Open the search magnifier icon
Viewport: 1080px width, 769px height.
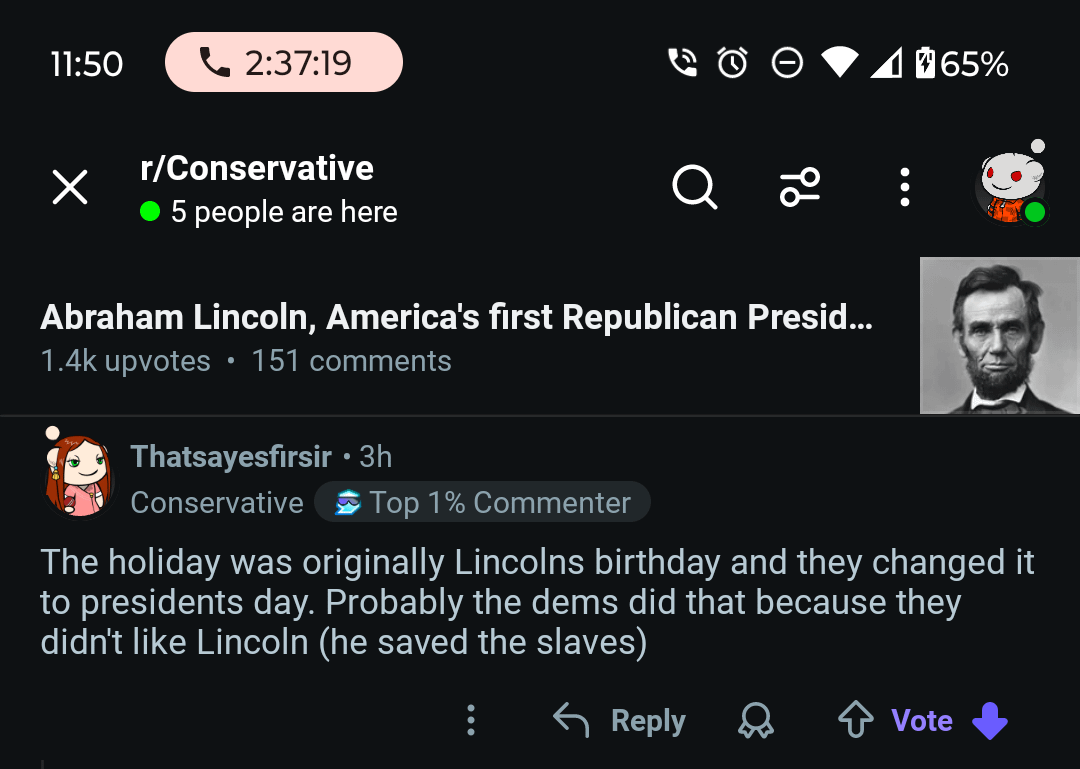pos(694,186)
